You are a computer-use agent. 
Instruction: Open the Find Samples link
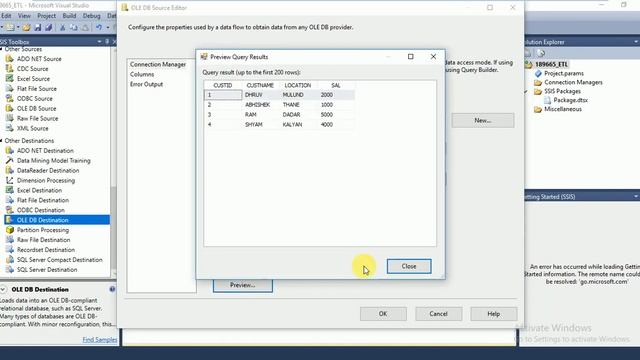[x=100, y=340]
